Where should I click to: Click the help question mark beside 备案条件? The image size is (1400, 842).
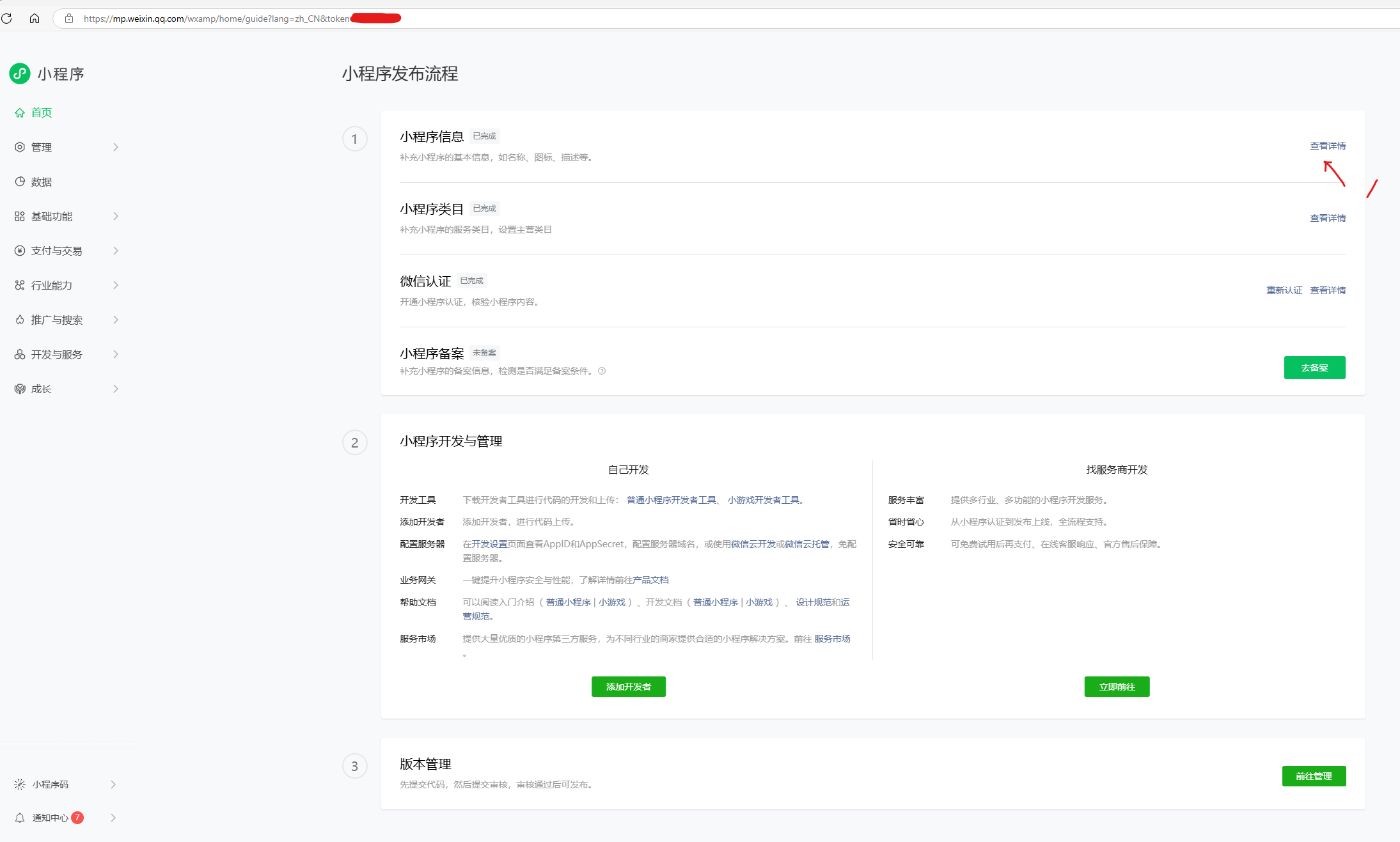[x=602, y=371]
